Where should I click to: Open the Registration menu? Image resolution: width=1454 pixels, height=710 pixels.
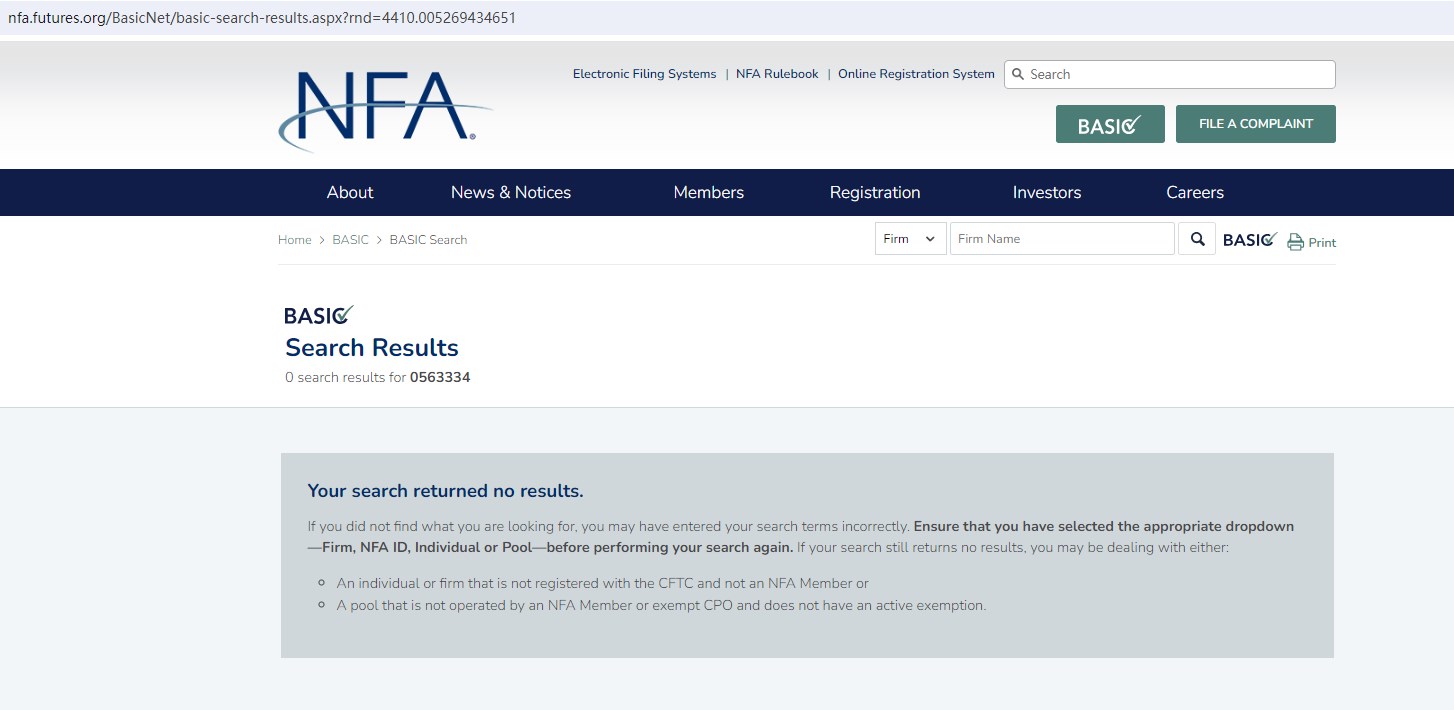875,192
